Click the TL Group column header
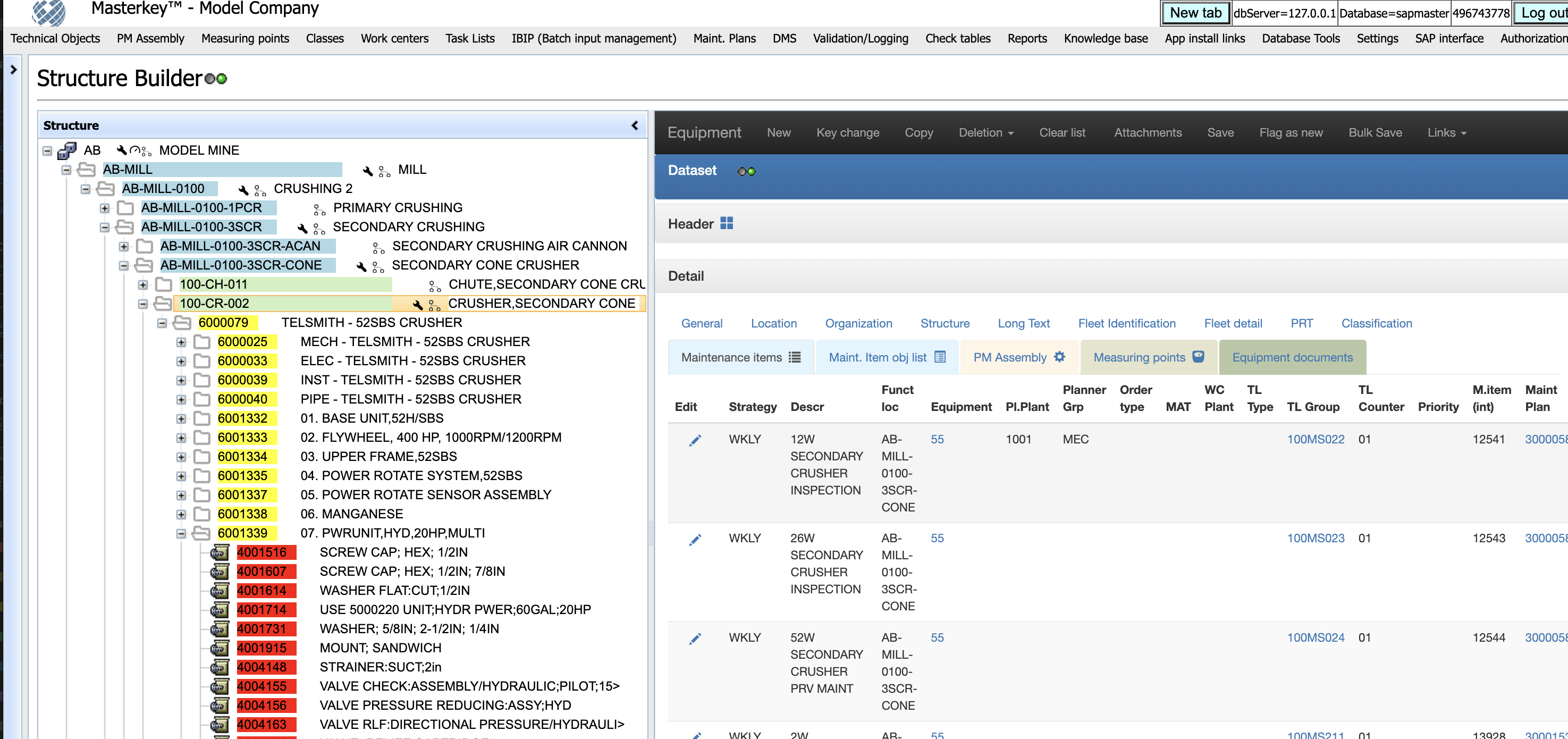This screenshot has width=1568, height=739. click(x=1312, y=407)
